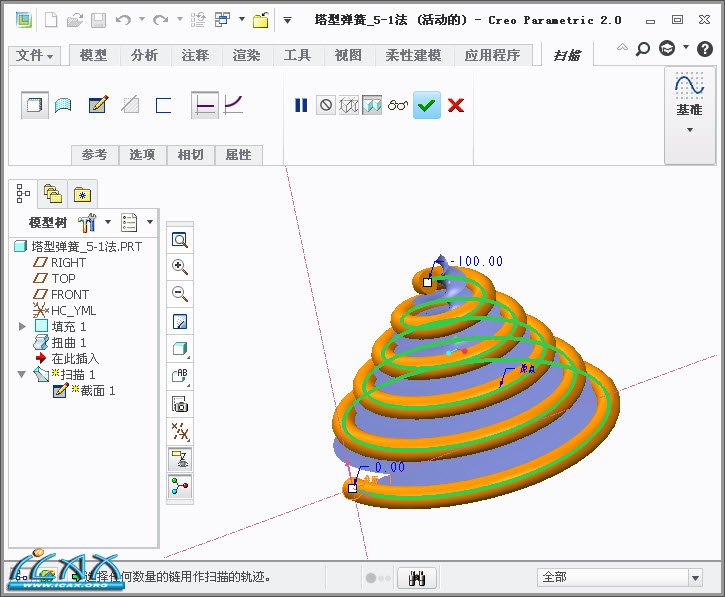
Task: Select the favorites navigator tab
Action: (82, 194)
